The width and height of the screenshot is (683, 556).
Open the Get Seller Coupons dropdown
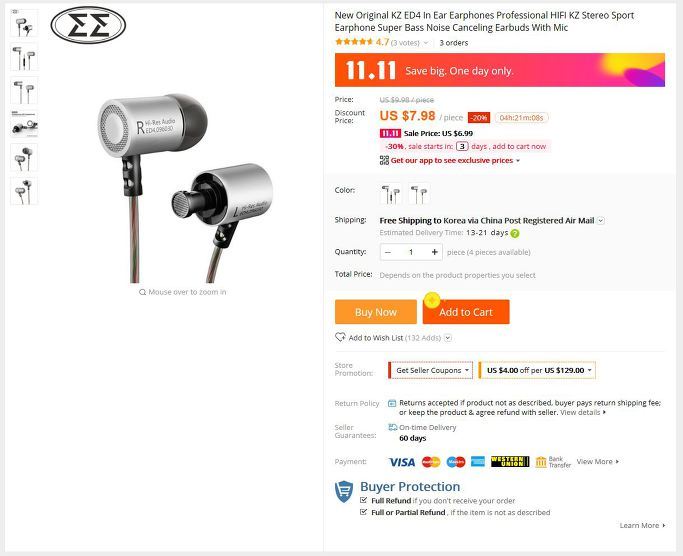430,370
